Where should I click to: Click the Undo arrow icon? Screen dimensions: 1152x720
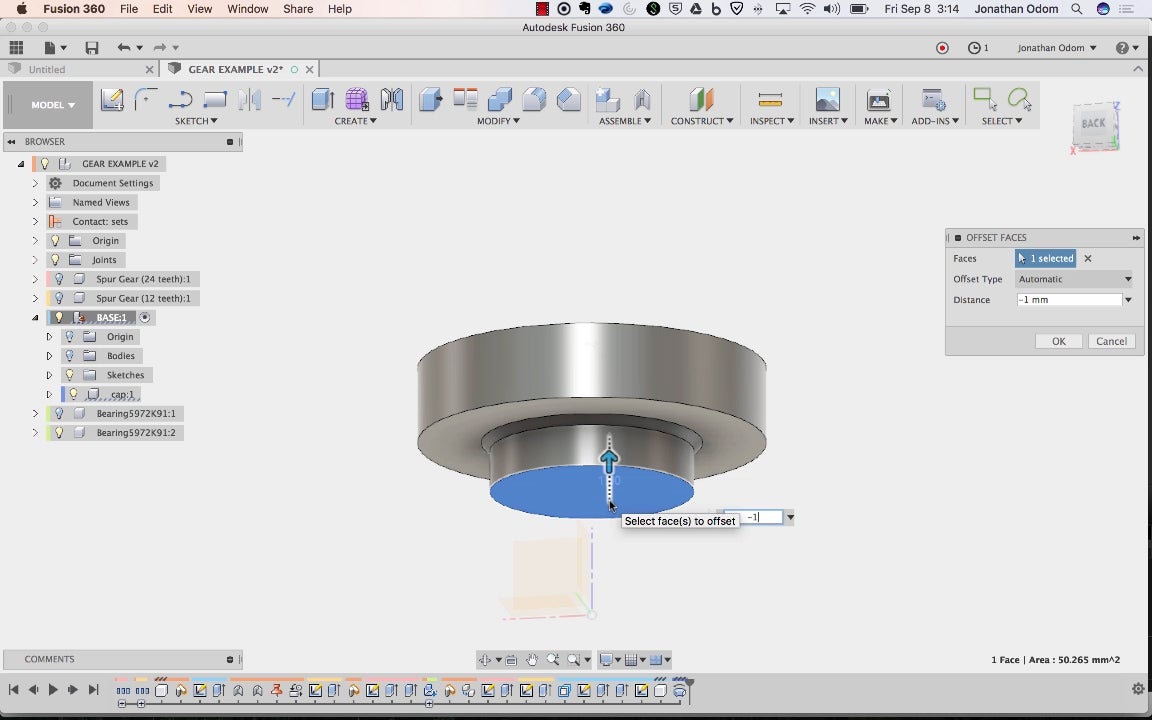(x=123, y=48)
